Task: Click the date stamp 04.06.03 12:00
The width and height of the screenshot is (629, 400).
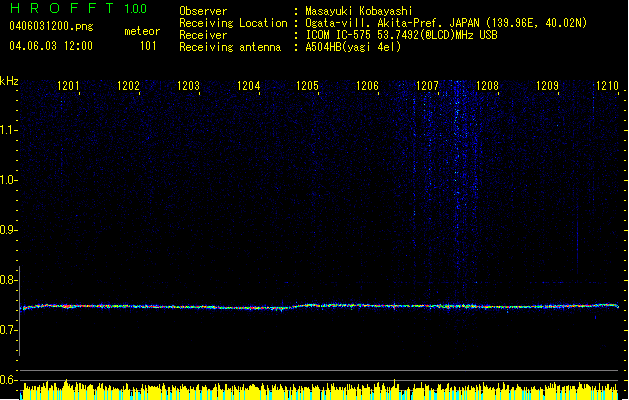Action: coord(51,46)
